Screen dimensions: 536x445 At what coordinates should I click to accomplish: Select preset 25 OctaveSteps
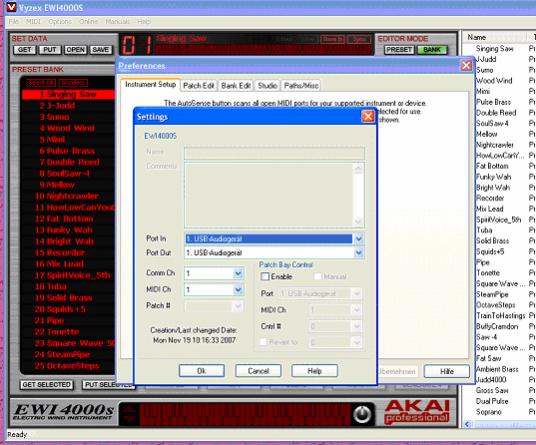coord(68,366)
